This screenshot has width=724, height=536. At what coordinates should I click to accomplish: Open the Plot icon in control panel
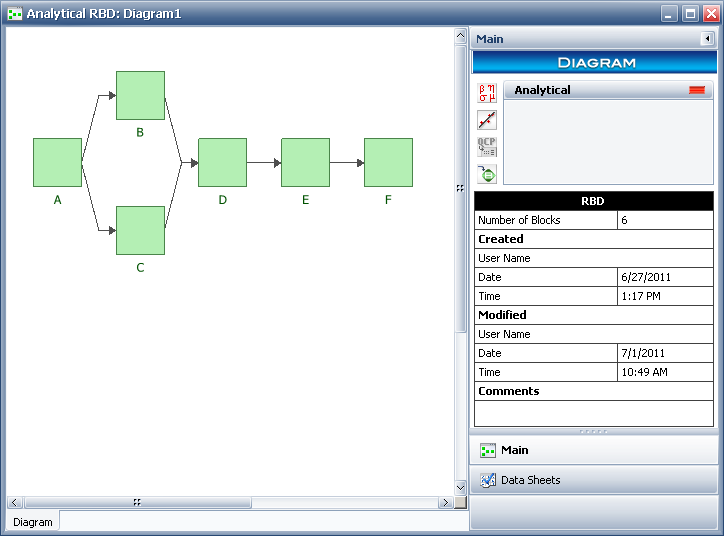(487, 120)
